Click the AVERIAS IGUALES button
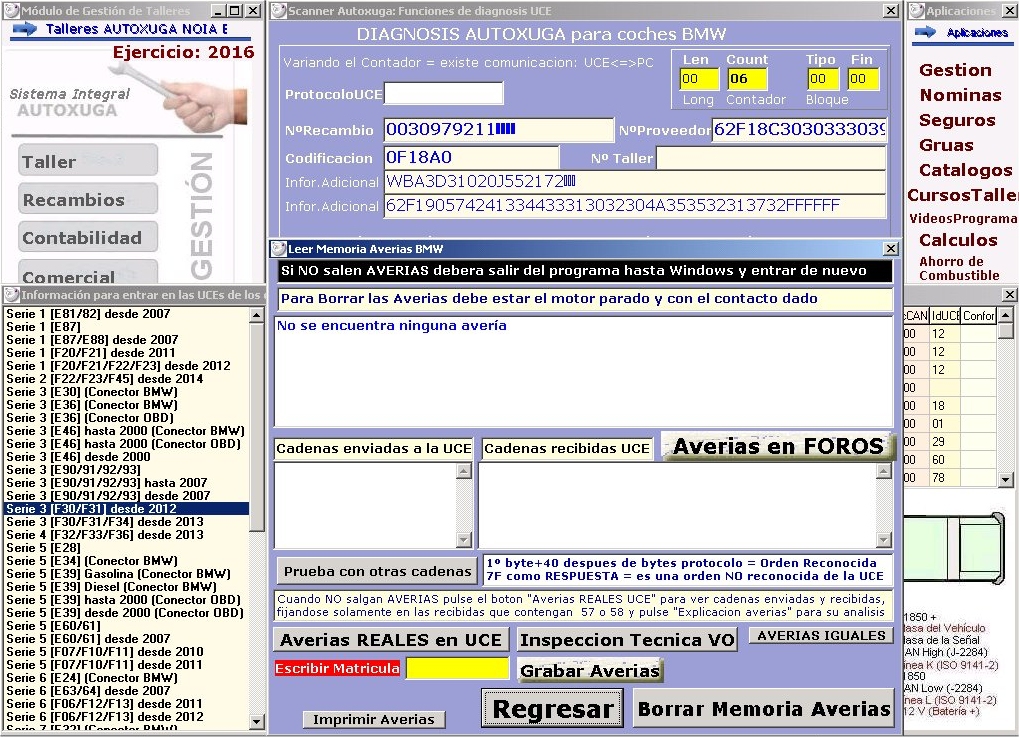 point(821,636)
